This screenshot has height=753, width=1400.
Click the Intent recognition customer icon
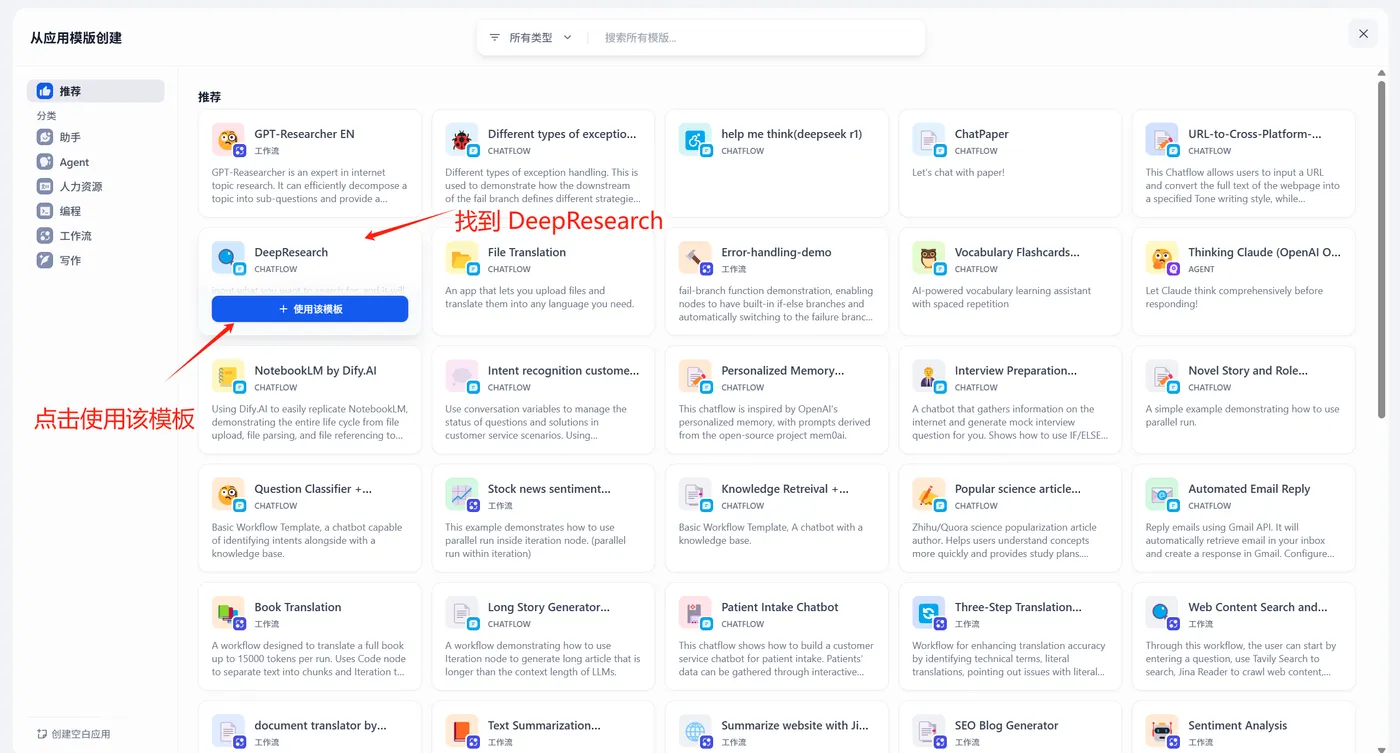click(461, 375)
